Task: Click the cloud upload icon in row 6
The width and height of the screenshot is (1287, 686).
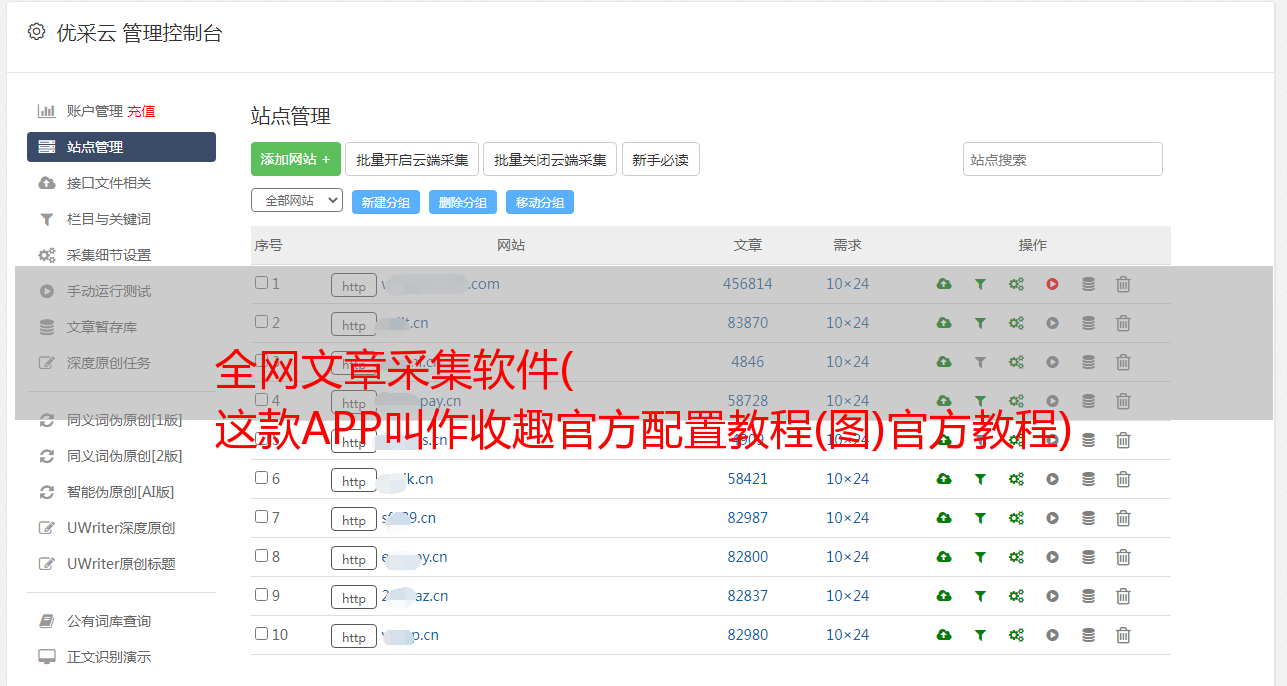Action: [x=944, y=479]
